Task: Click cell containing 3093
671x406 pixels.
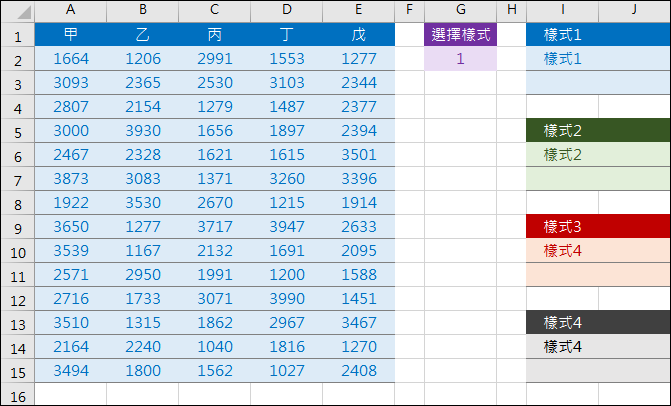Action: [x=71, y=83]
